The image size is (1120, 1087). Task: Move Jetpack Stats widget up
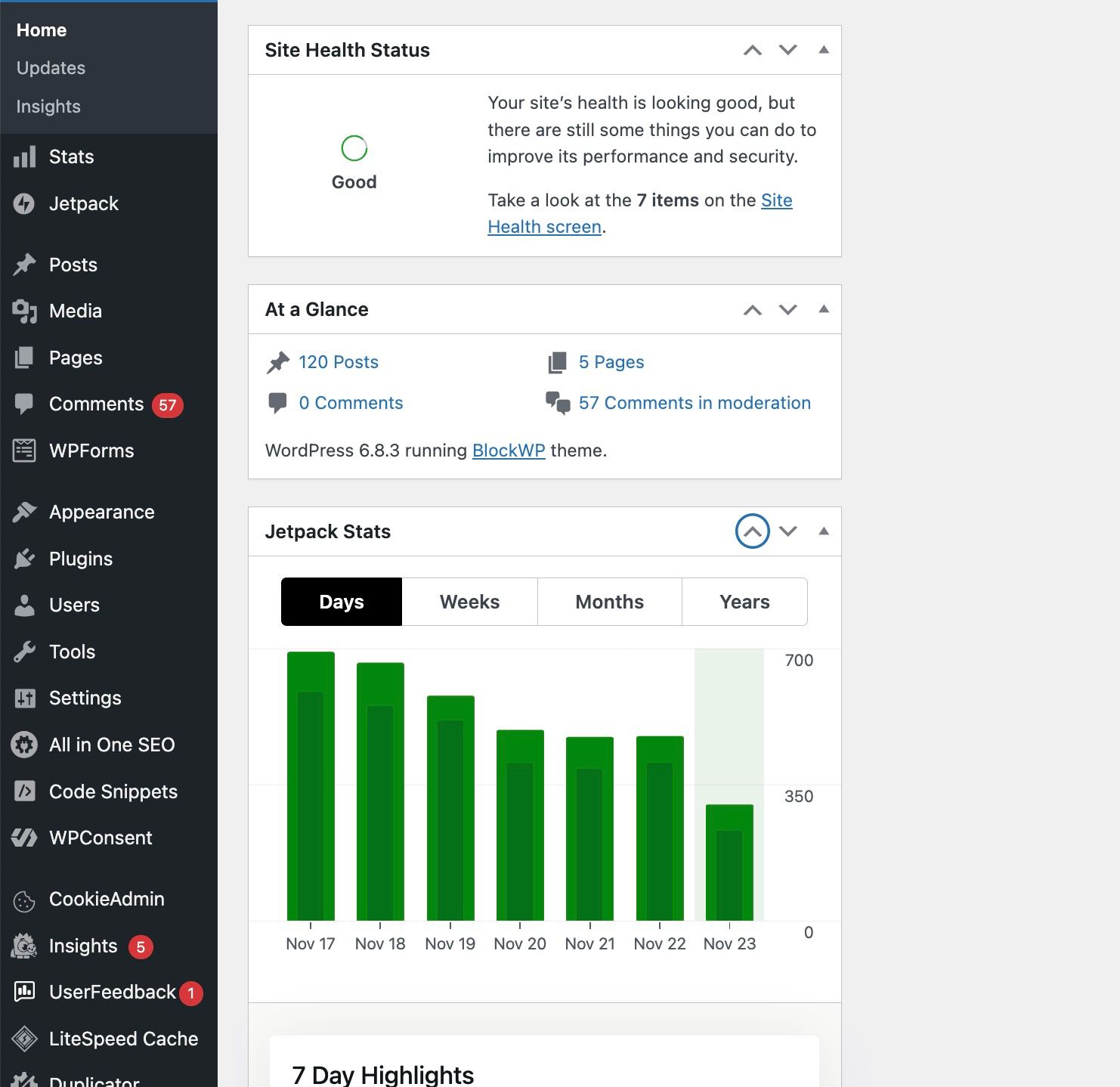click(752, 531)
